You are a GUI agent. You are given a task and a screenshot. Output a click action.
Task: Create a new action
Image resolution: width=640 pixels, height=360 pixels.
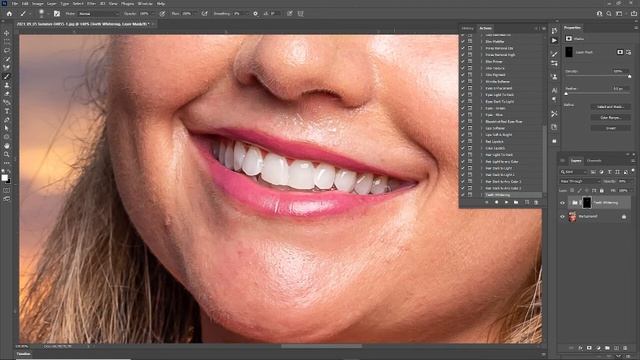[527, 202]
